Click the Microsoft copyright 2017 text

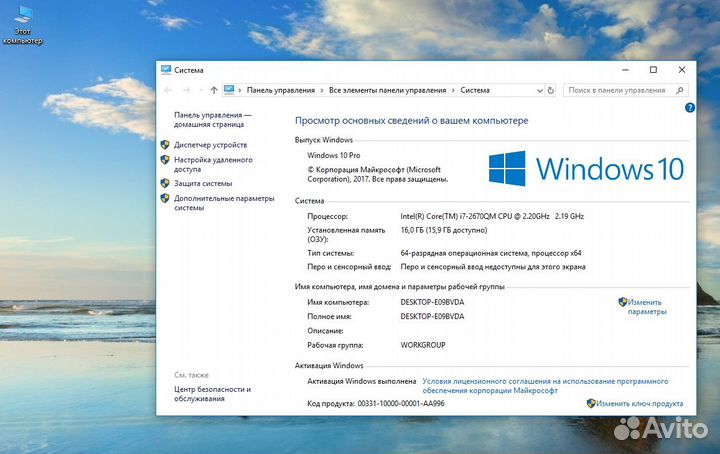pos(377,174)
